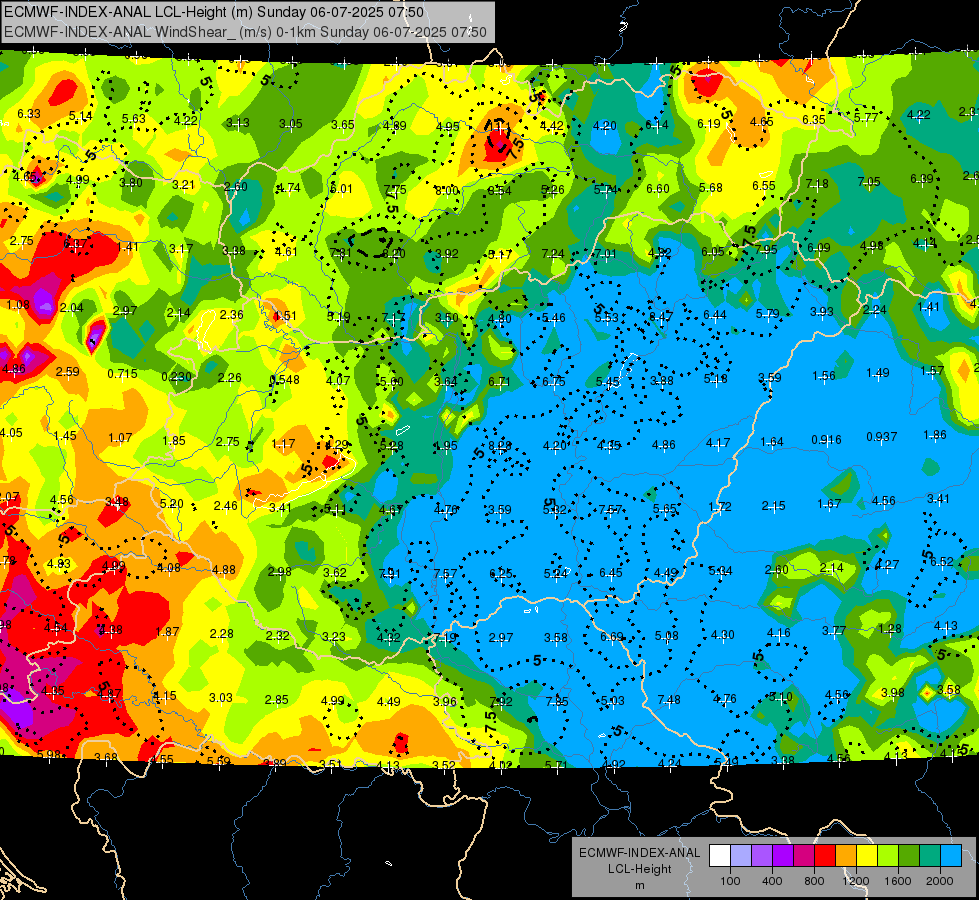This screenshot has width=979, height=900.
Task: Click the wind shear value 5.79
Action: coord(767,314)
